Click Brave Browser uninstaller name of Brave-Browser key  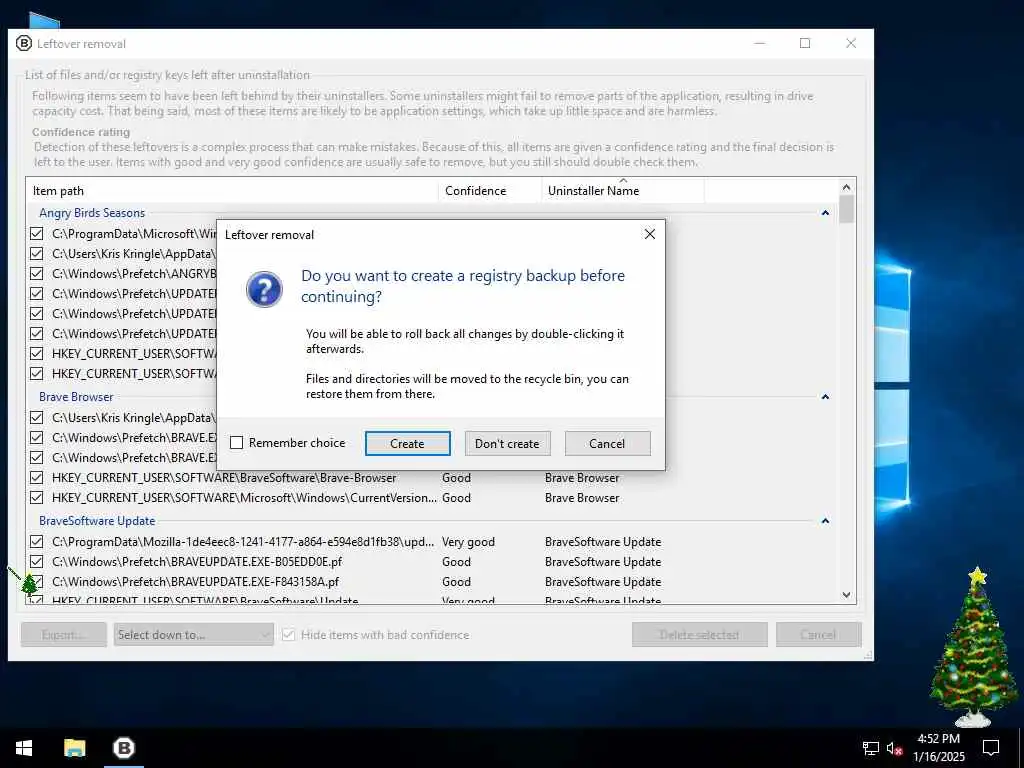tap(582, 478)
